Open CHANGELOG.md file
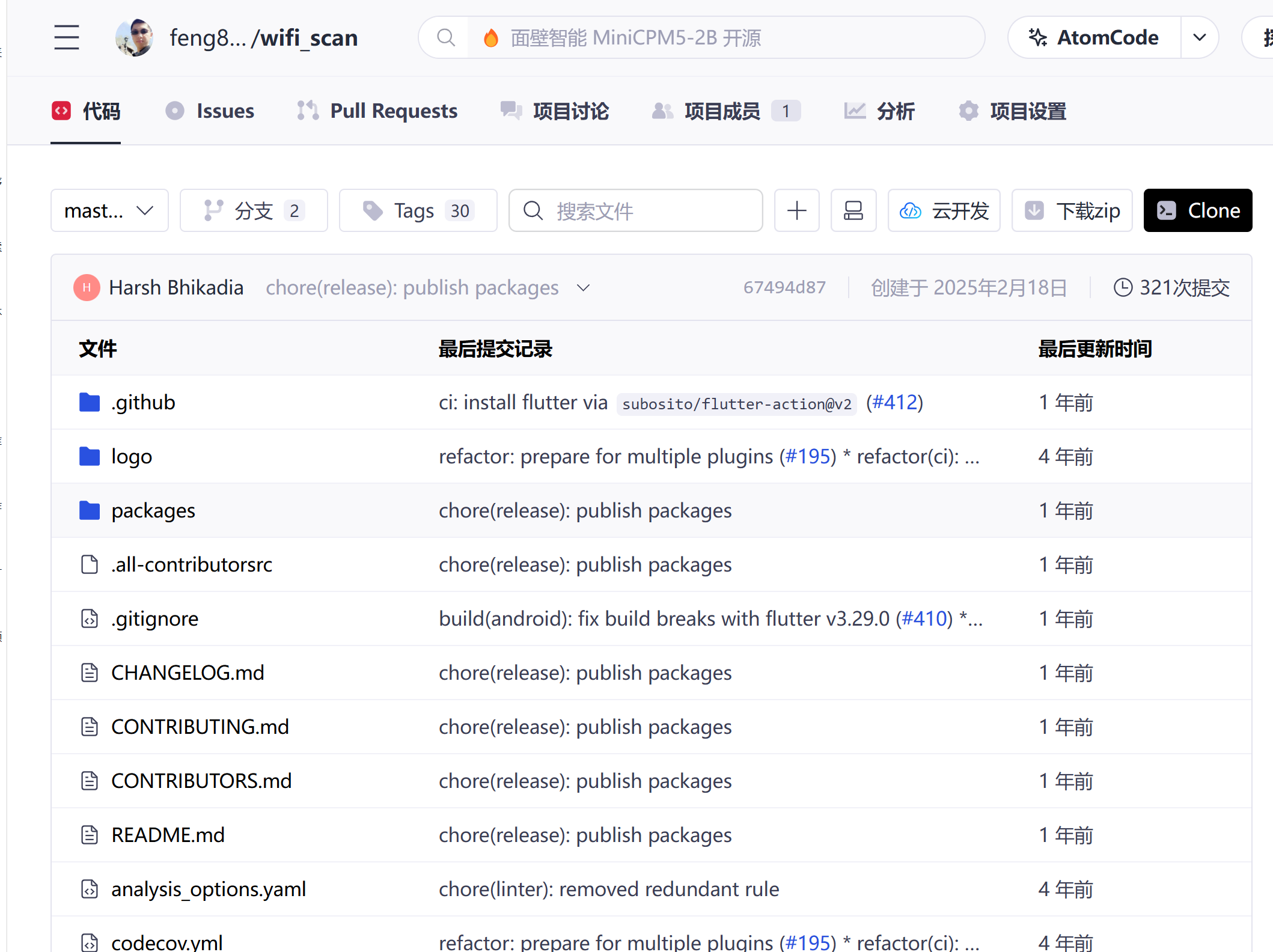The width and height of the screenshot is (1273, 952). [188, 673]
